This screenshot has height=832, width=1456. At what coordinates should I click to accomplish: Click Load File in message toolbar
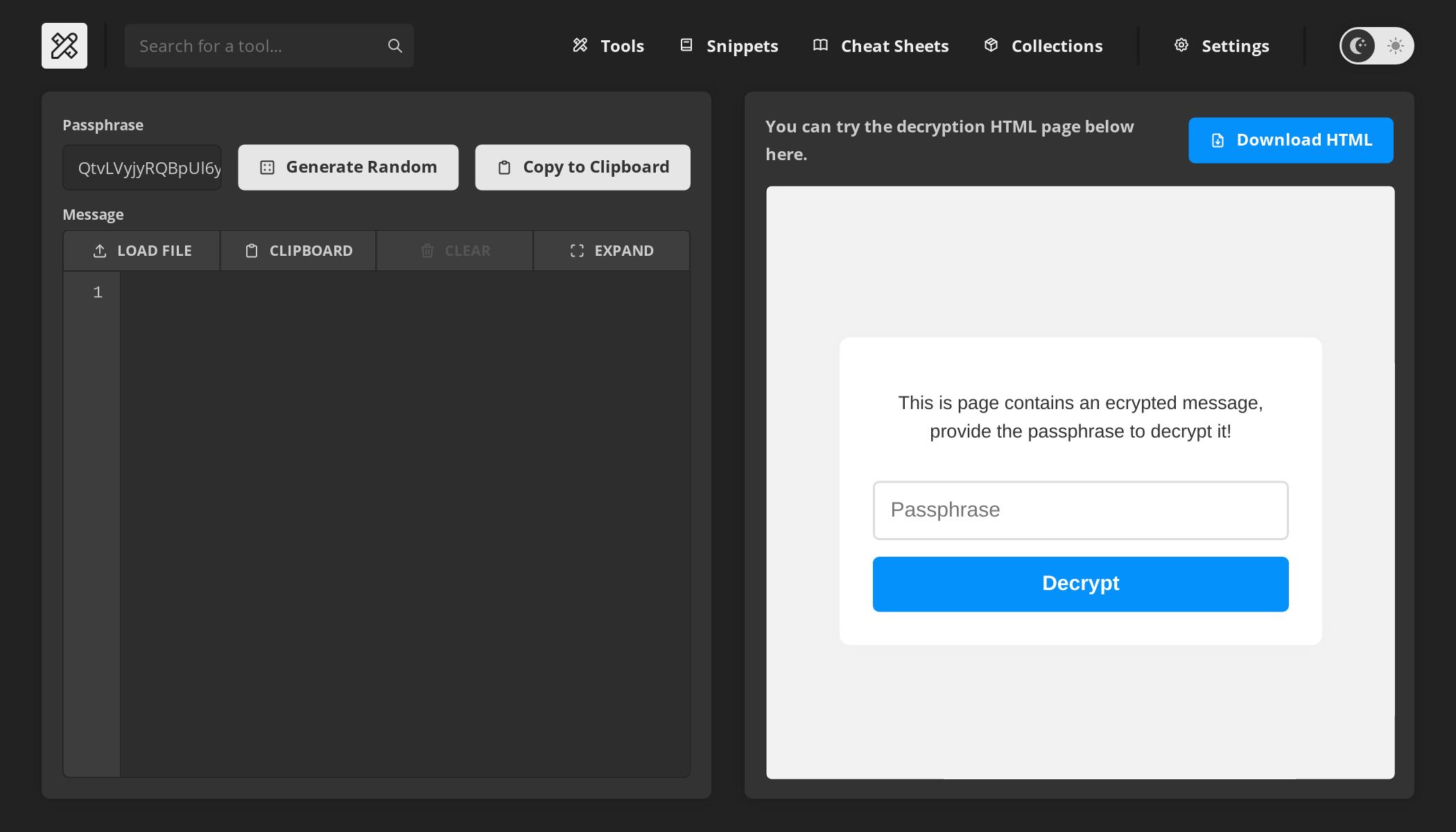coord(142,251)
